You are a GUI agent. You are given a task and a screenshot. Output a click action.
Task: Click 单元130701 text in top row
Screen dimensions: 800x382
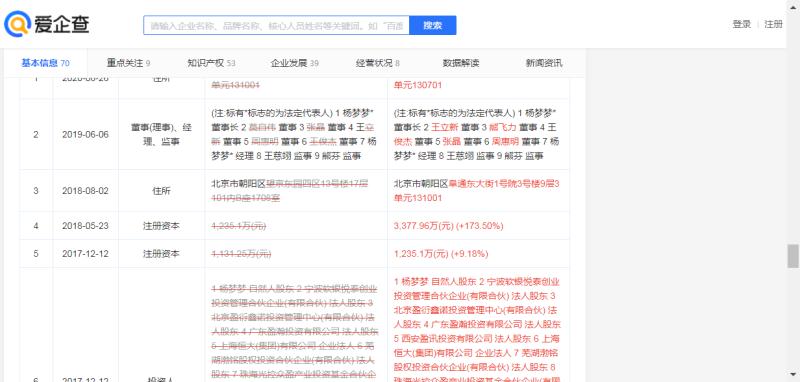coord(418,85)
